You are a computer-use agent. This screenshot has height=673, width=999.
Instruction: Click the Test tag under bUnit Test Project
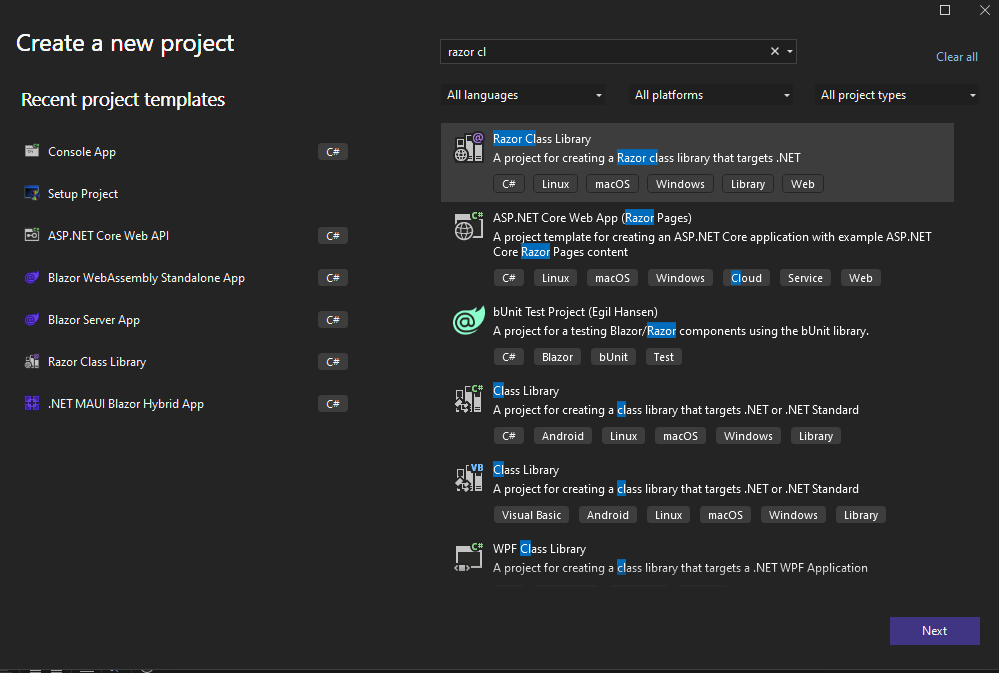pos(663,357)
